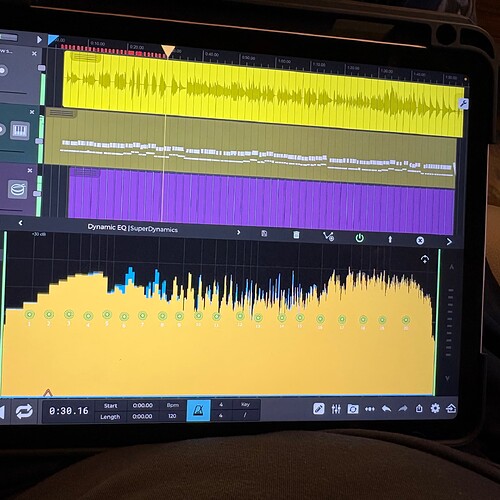The width and height of the screenshot is (500, 500).
Task: Select EQ band node 2
Action: (49, 314)
